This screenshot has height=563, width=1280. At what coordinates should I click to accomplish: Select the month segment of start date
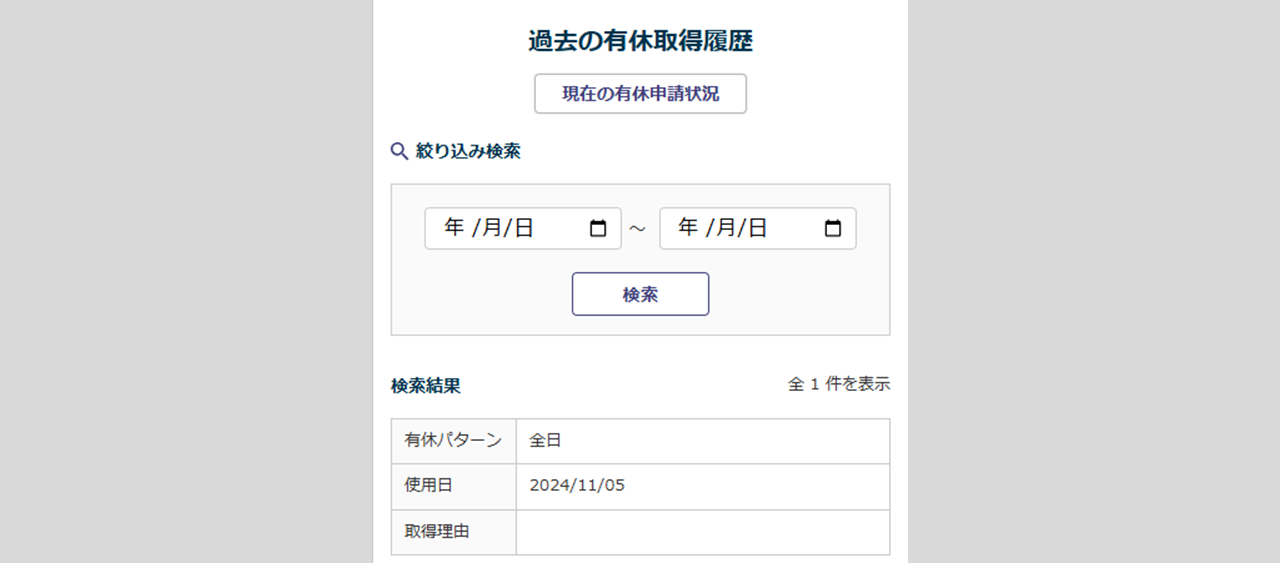[x=491, y=229]
